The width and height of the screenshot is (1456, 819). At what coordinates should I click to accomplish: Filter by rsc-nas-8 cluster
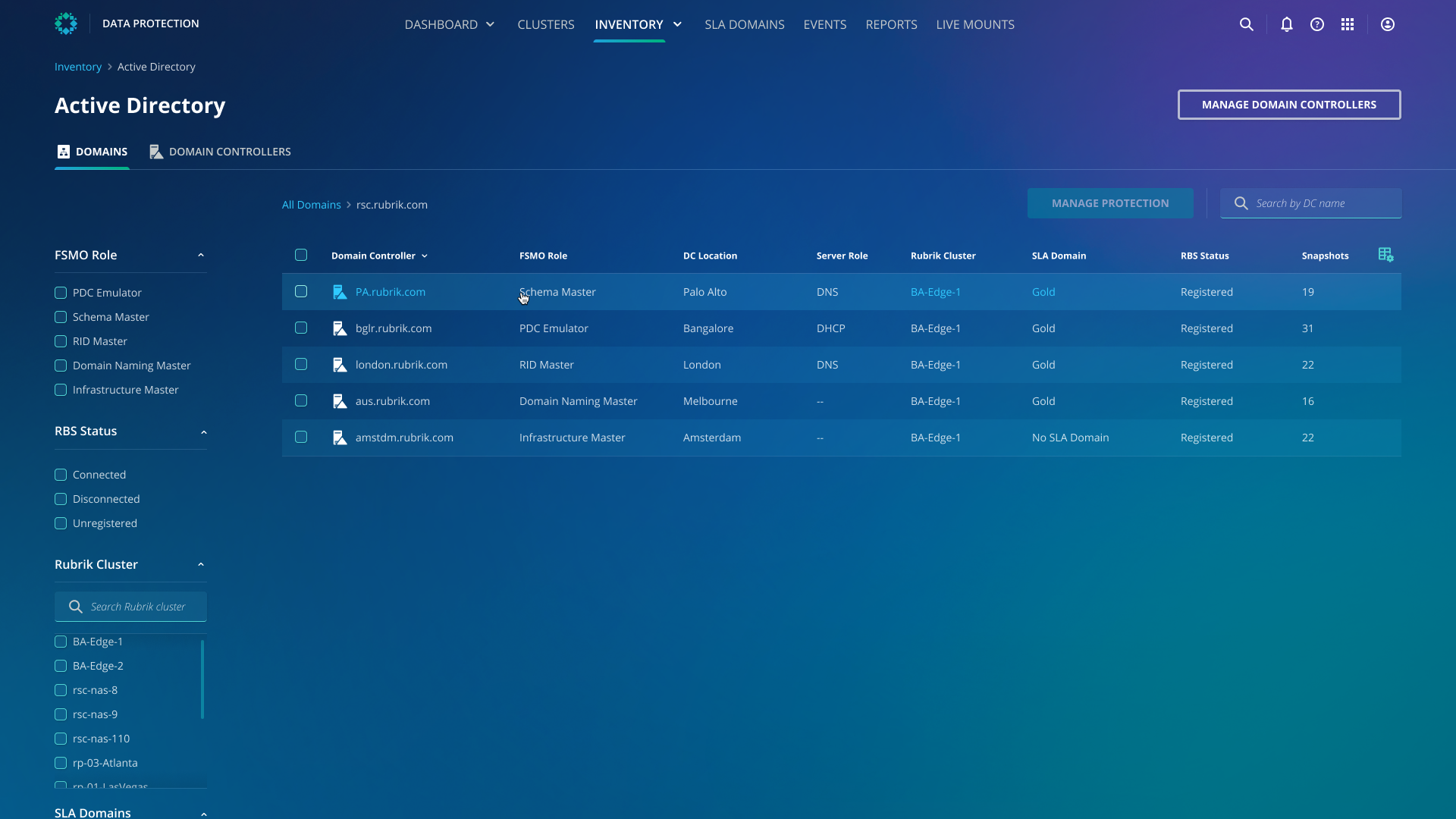pyautogui.click(x=61, y=690)
